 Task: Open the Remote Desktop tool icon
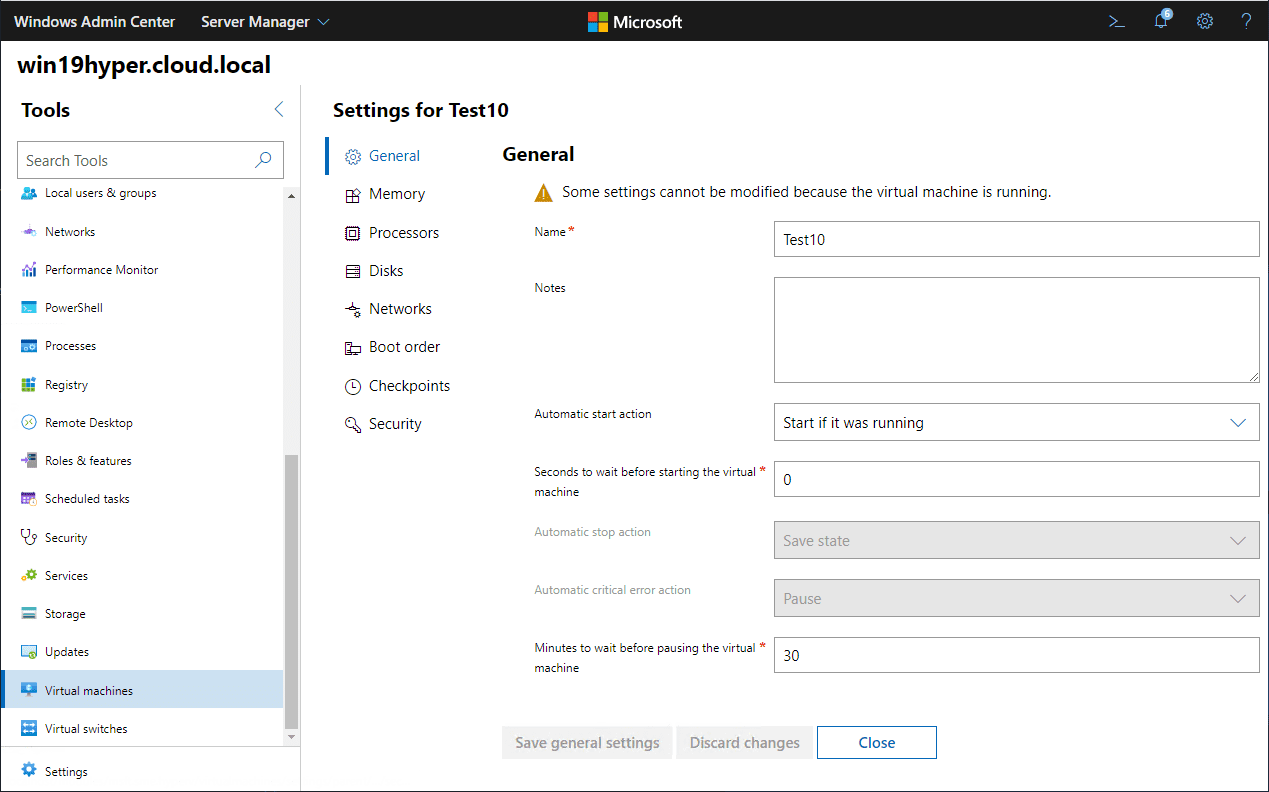[27, 422]
